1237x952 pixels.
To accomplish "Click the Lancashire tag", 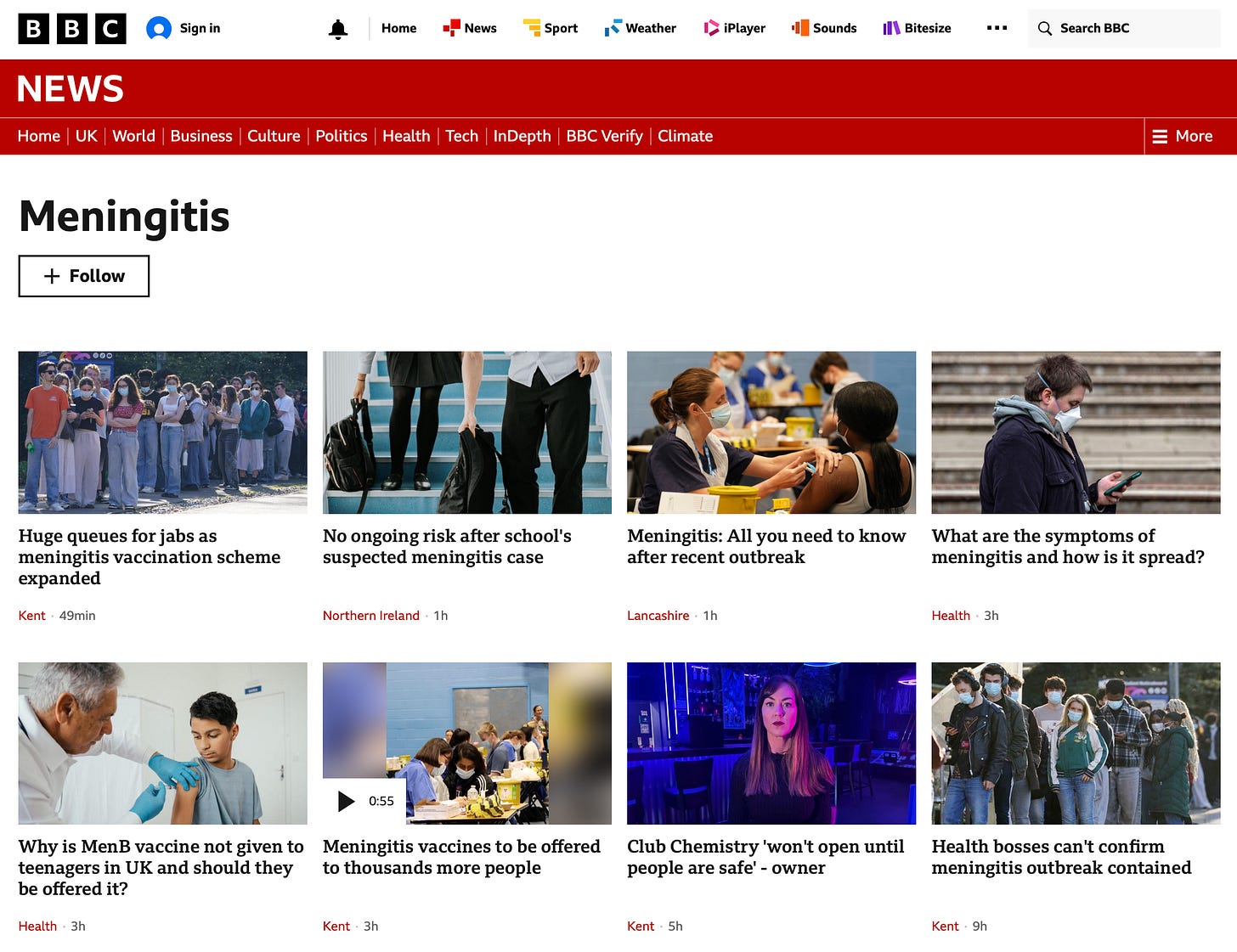I will (x=658, y=616).
